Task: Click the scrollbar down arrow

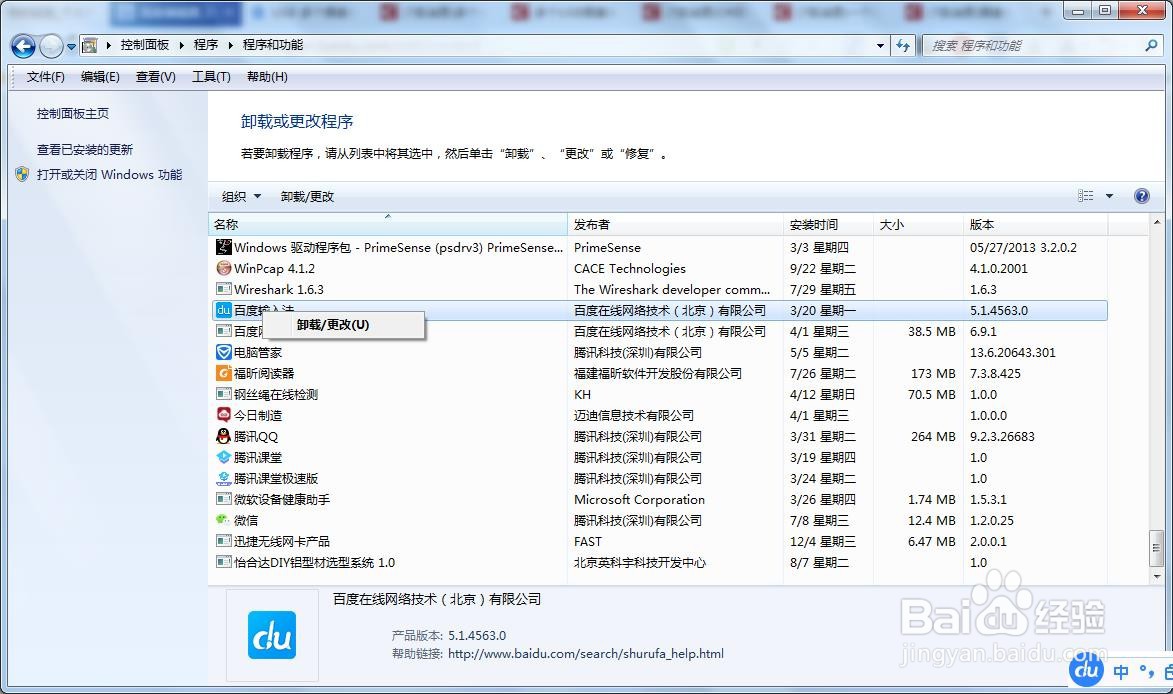Action: pos(1157,577)
